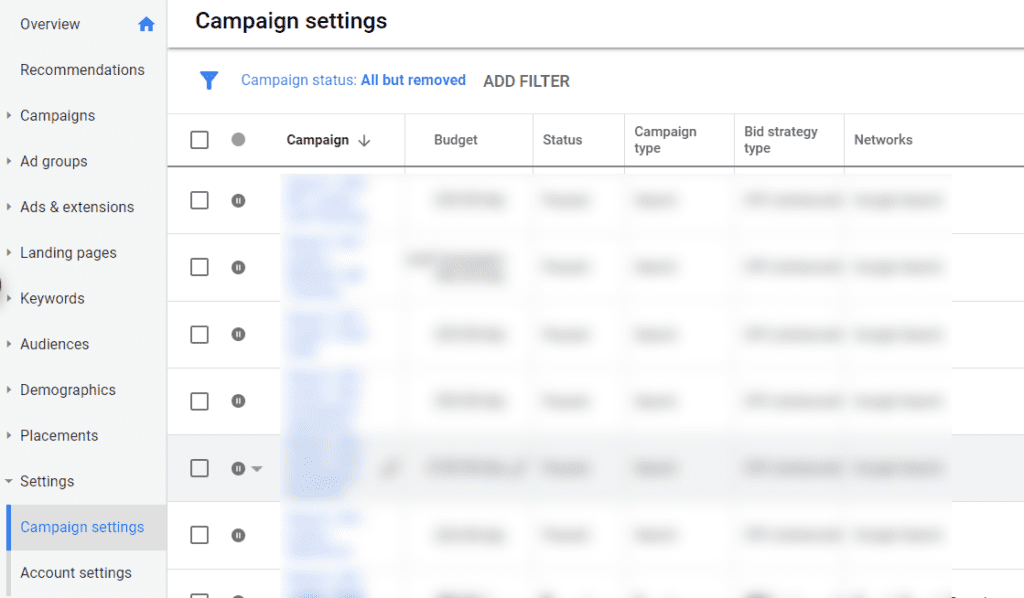Tick the select-all checkbox in table header
The height and width of the screenshot is (598, 1024).
click(199, 140)
